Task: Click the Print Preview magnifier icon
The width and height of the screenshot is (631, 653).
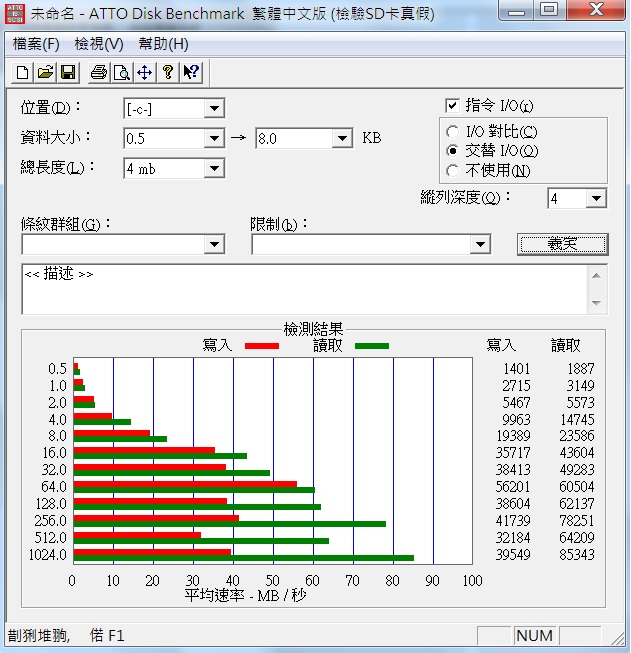Action: [x=122, y=72]
